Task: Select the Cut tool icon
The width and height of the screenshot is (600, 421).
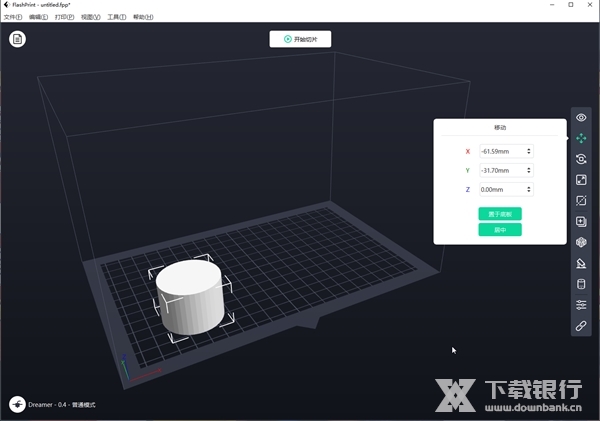Action: point(581,201)
